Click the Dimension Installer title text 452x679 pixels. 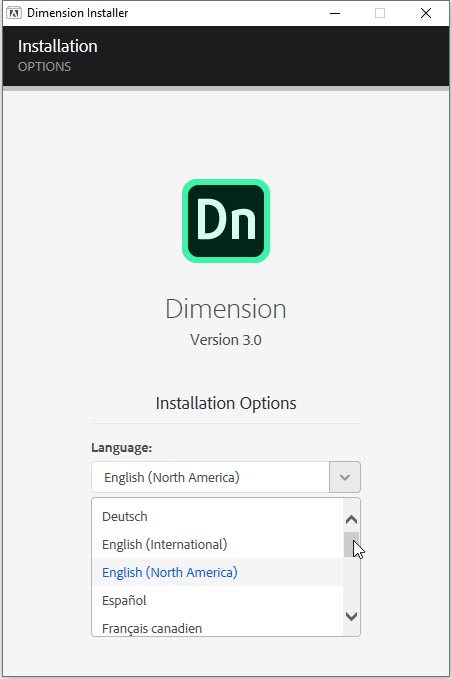tap(77, 13)
